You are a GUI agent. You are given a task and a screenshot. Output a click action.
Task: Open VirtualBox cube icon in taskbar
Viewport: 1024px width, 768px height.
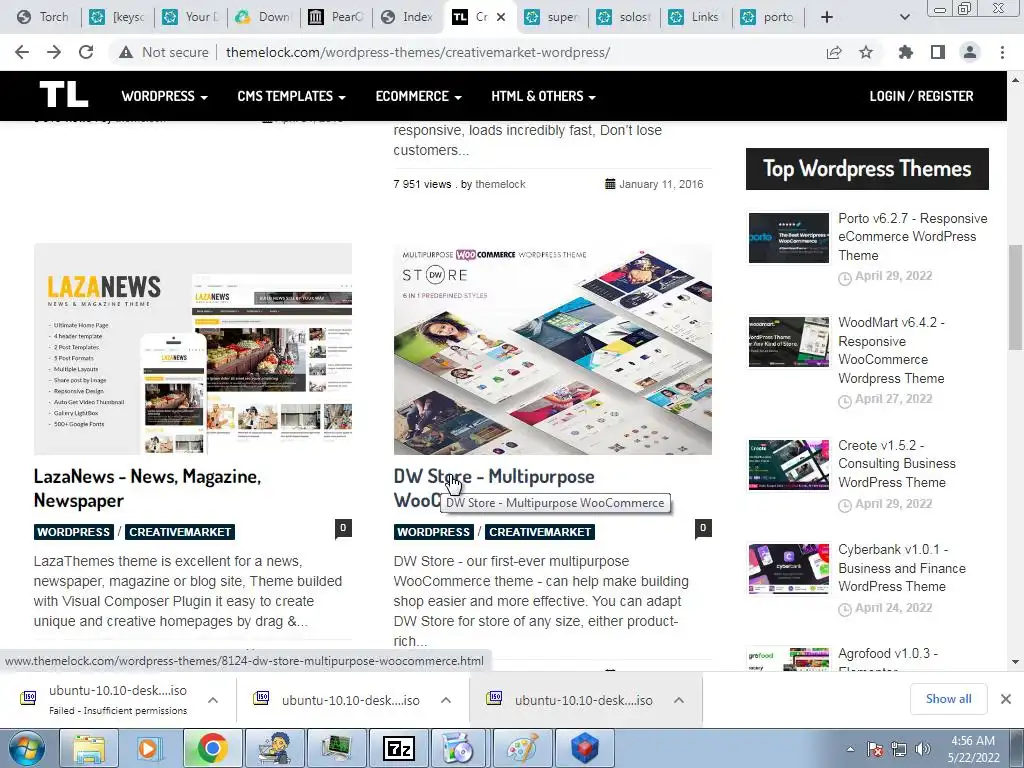click(584, 748)
